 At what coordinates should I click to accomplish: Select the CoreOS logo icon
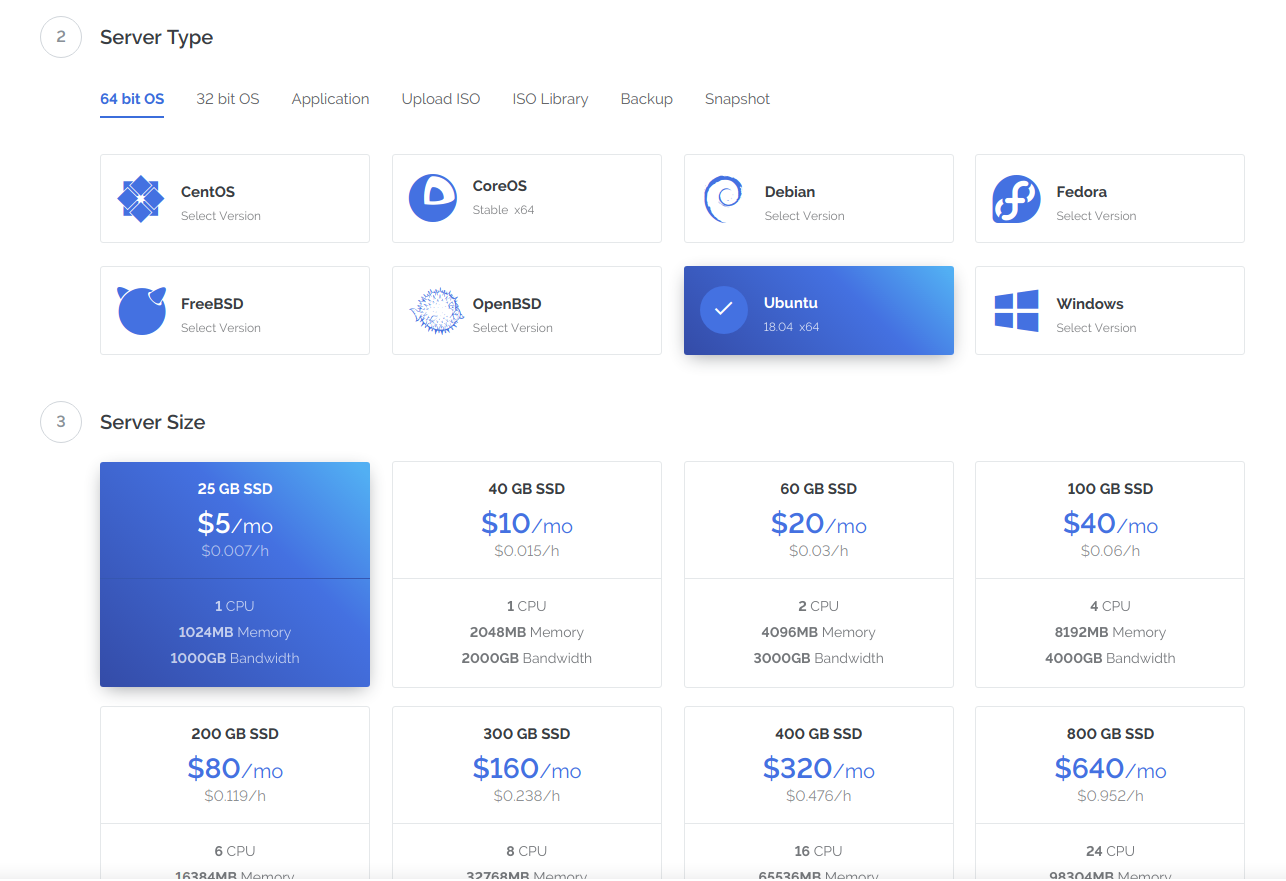coord(432,198)
